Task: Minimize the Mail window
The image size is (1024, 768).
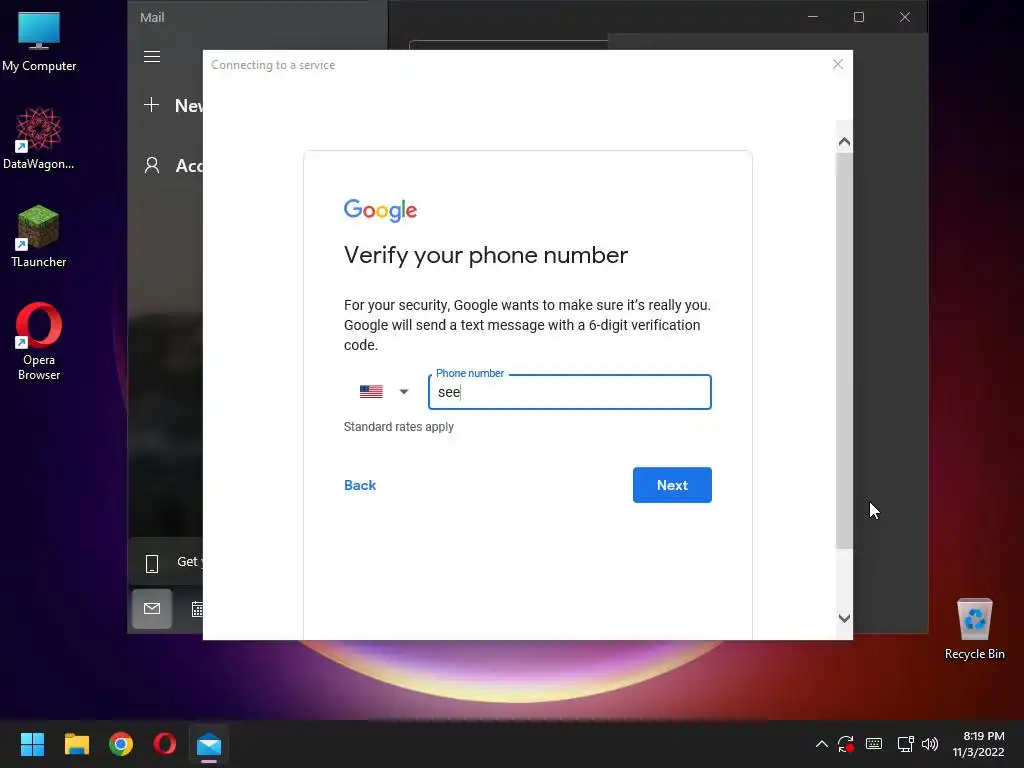Action: tap(813, 17)
